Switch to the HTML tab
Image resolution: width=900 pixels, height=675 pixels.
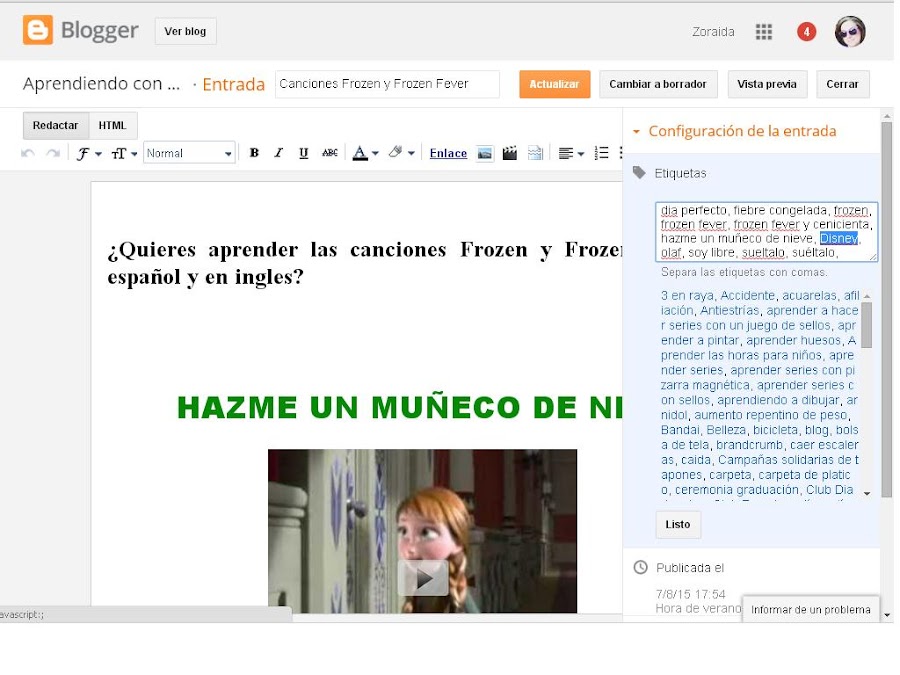112,125
